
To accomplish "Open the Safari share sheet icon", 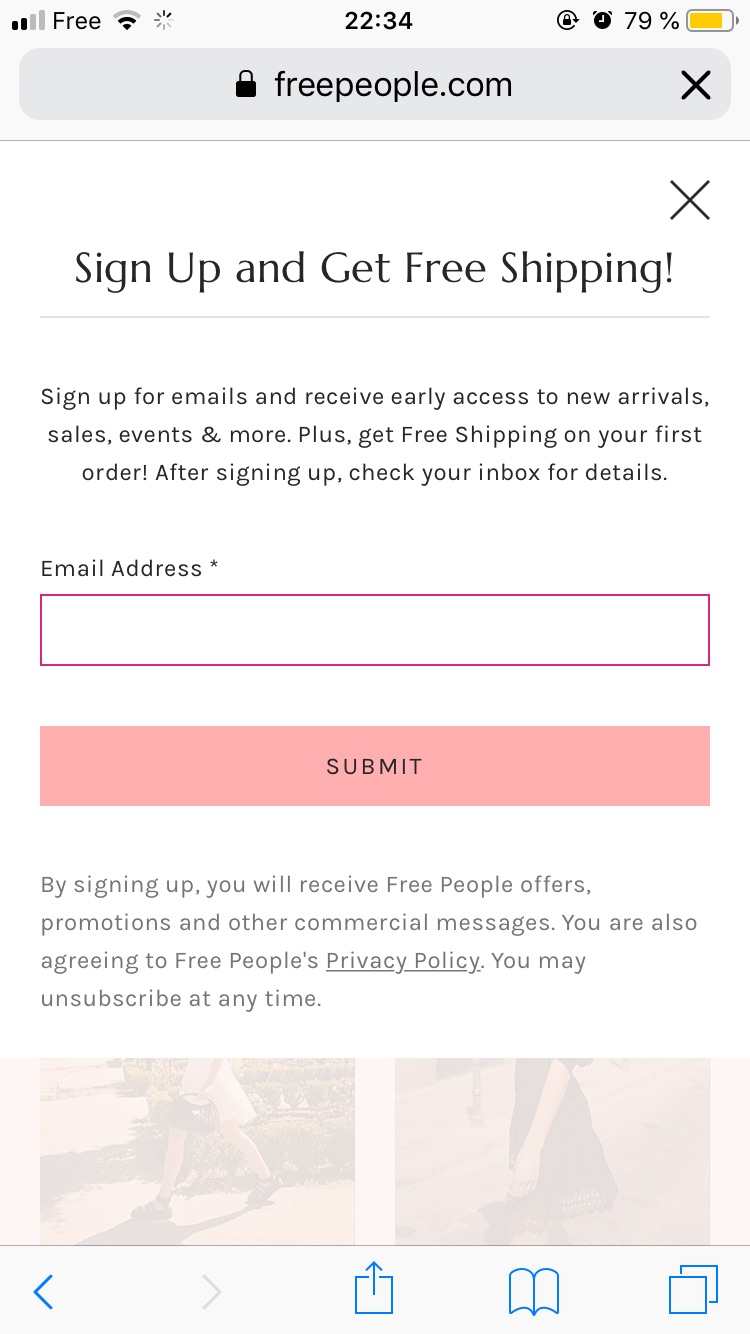I will [373, 1290].
